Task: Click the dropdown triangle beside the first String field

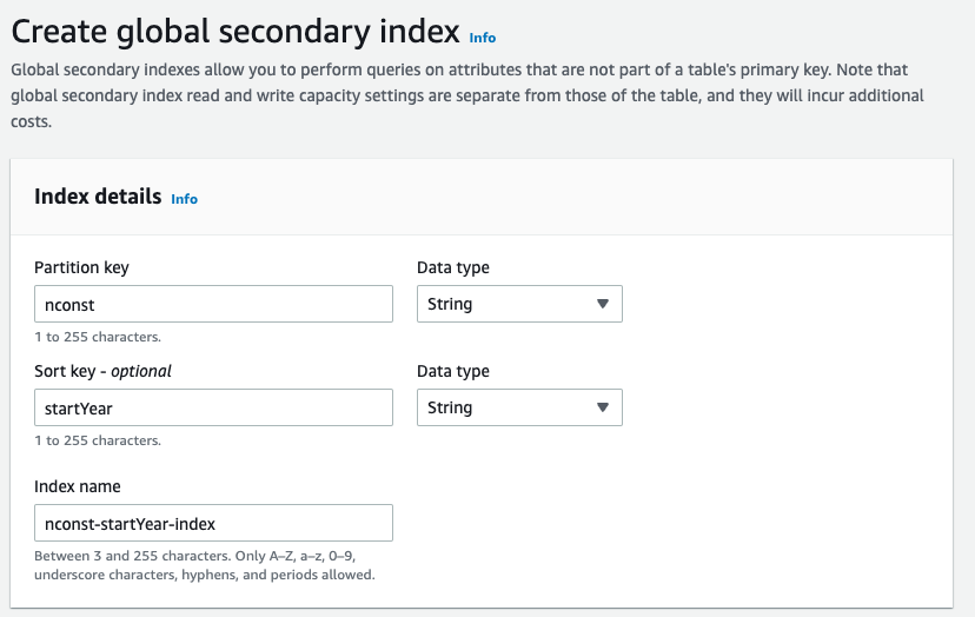Action: 603,303
